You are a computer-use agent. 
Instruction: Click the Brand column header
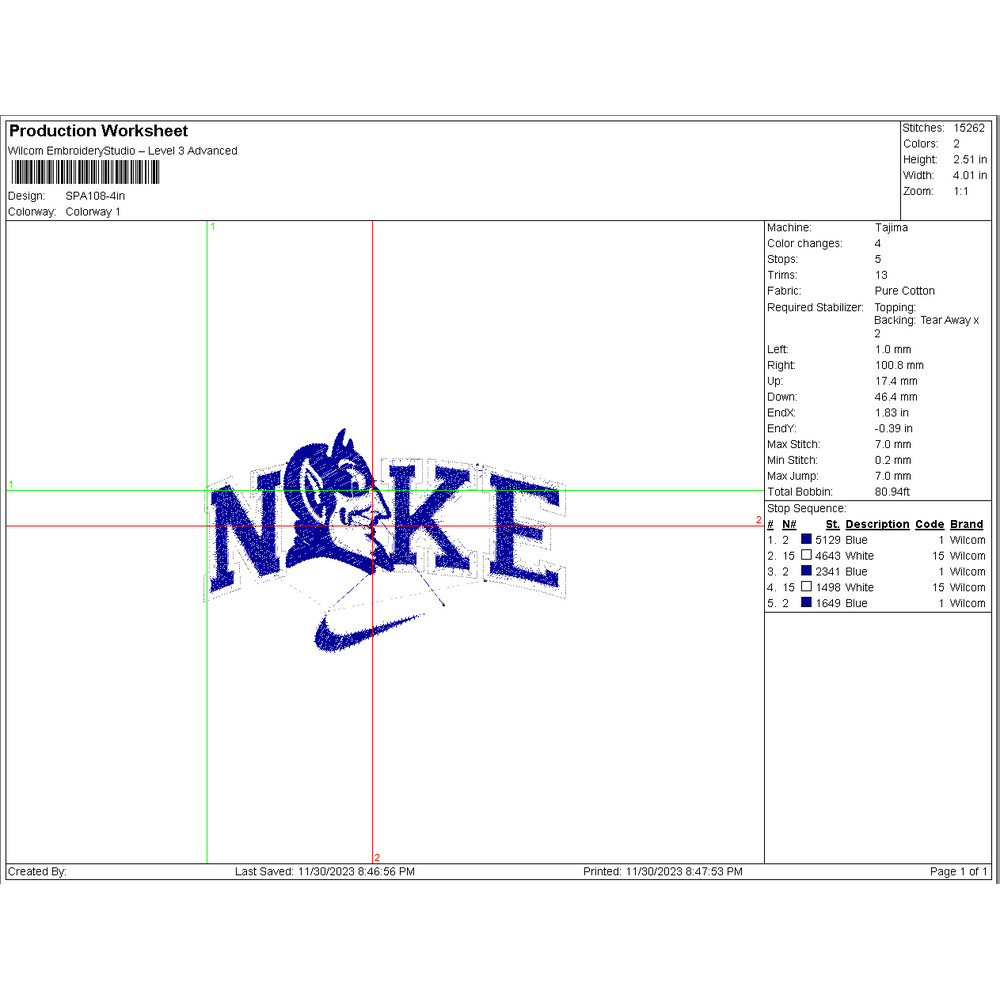coord(966,524)
